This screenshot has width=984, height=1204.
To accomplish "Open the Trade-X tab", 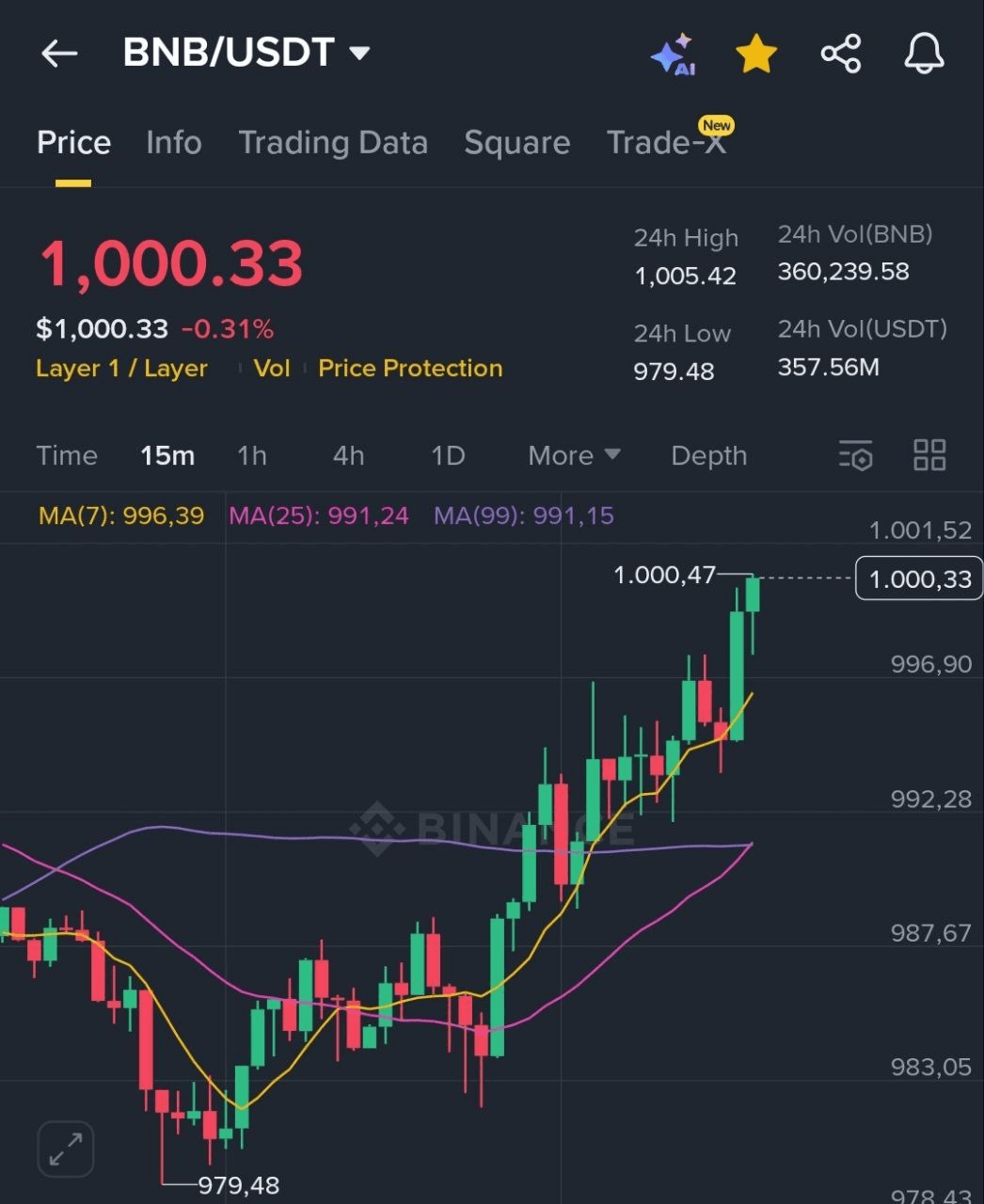I will [x=666, y=143].
